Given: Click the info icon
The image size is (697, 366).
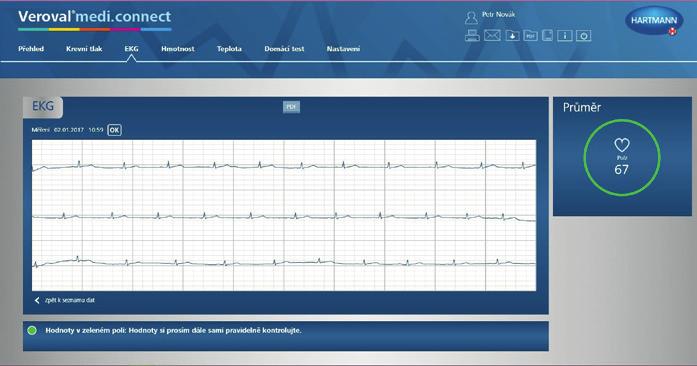Looking at the screenshot, I should pos(565,36).
